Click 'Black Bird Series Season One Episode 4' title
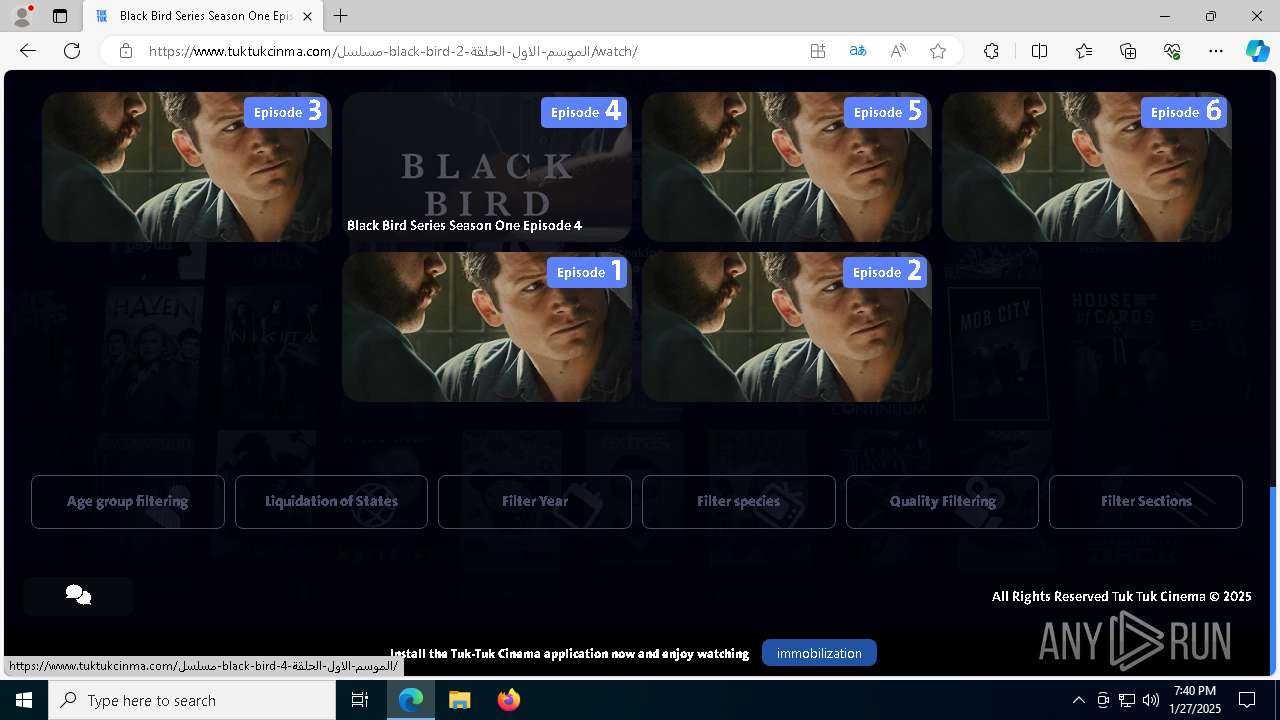The image size is (1280, 720). pyautogui.click(x=464, y=225)
